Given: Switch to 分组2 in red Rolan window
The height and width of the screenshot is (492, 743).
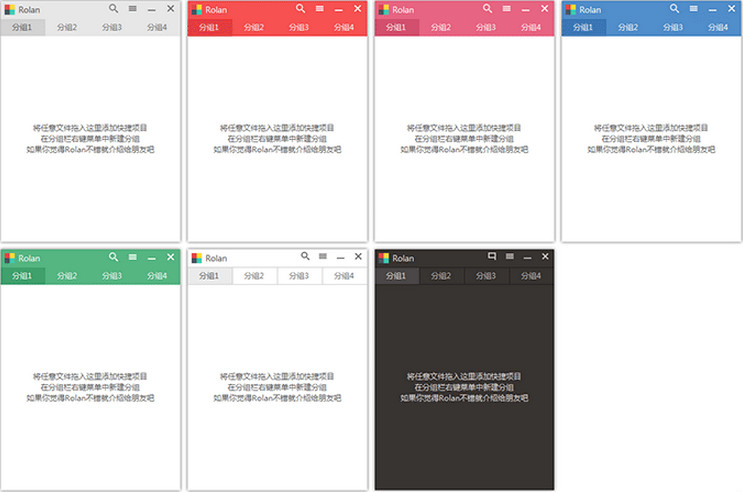Looking at the screenshot, I should [x=254, y=27].
